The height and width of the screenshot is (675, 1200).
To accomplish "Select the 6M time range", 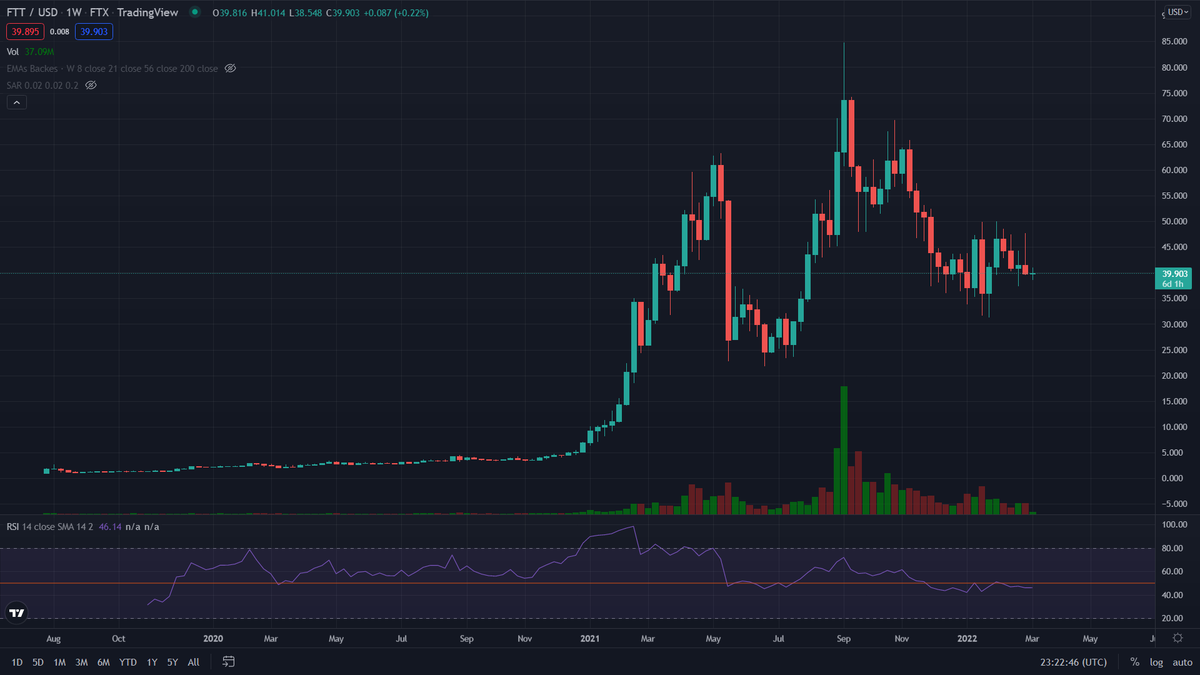I will click(104, 661).
